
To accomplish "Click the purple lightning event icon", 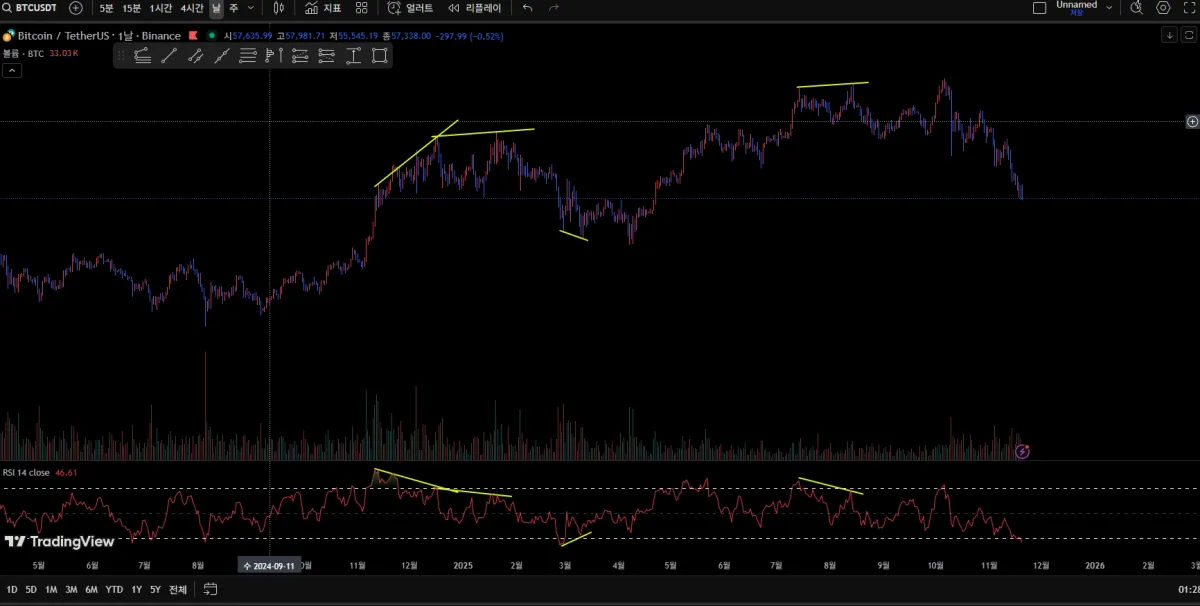I will coord(1022,451).
